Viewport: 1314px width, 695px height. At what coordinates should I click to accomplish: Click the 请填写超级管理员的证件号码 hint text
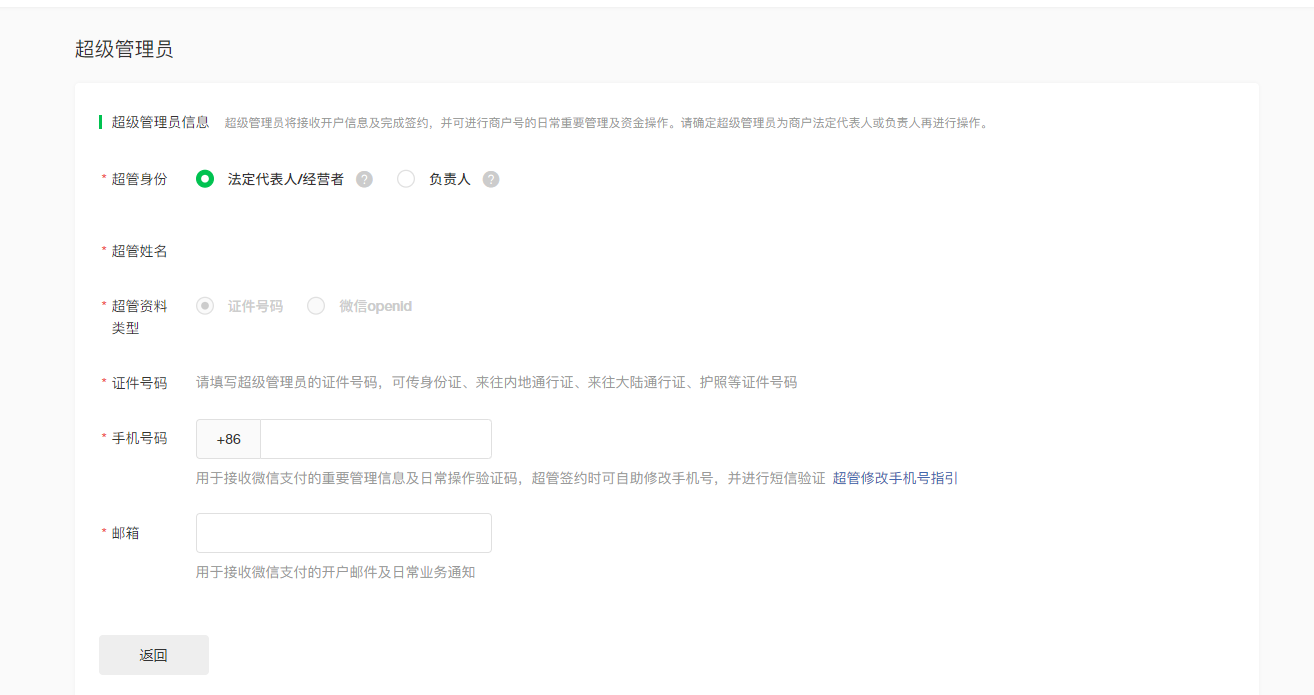click(496, 382)
